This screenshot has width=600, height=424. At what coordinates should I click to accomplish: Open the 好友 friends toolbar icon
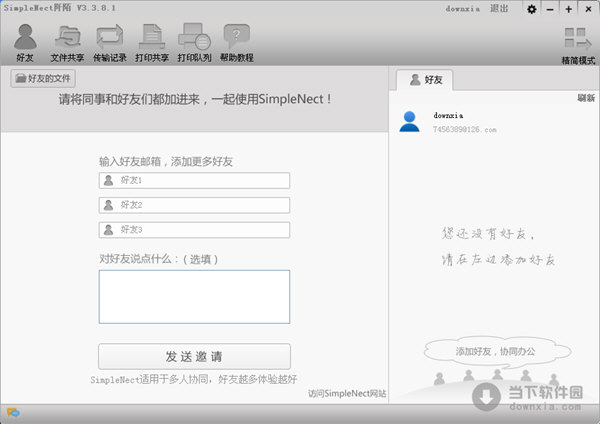tap(25, 43)
